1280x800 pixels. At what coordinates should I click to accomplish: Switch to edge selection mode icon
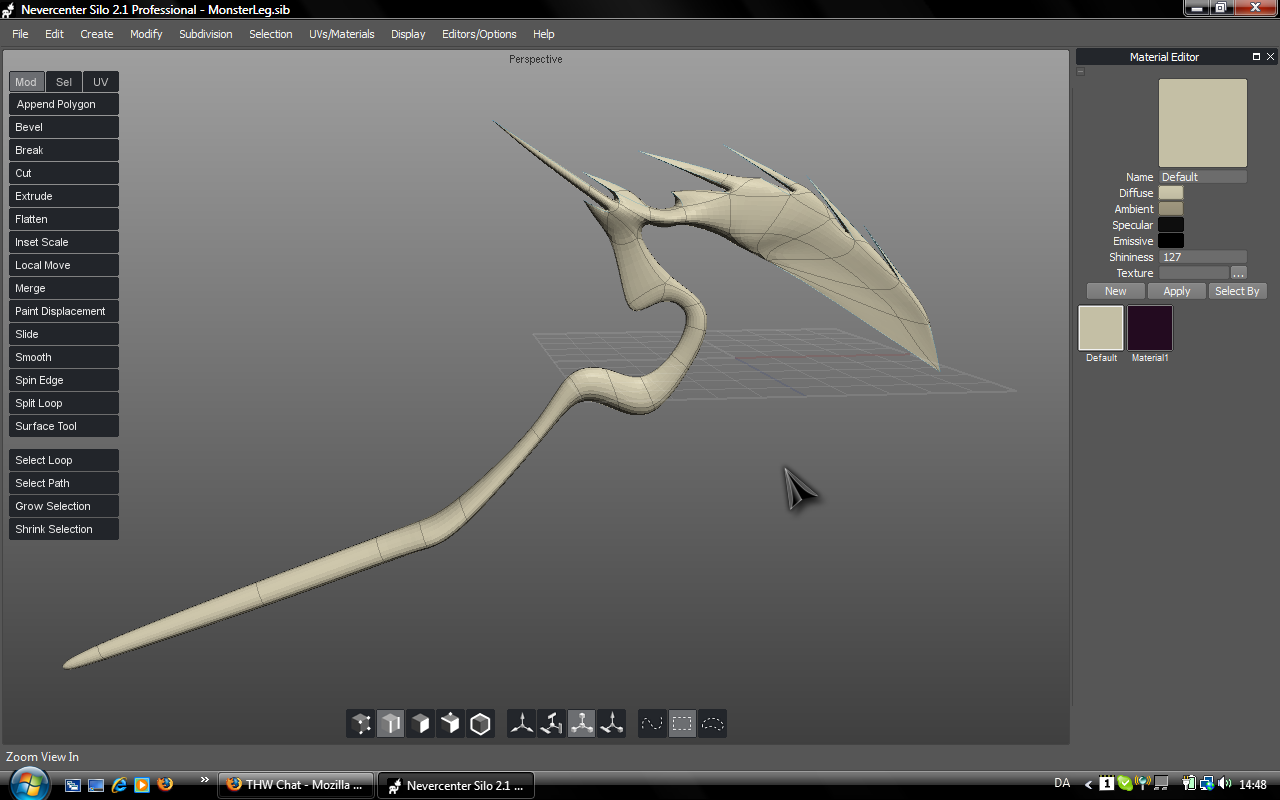click(x=391, y=723)
